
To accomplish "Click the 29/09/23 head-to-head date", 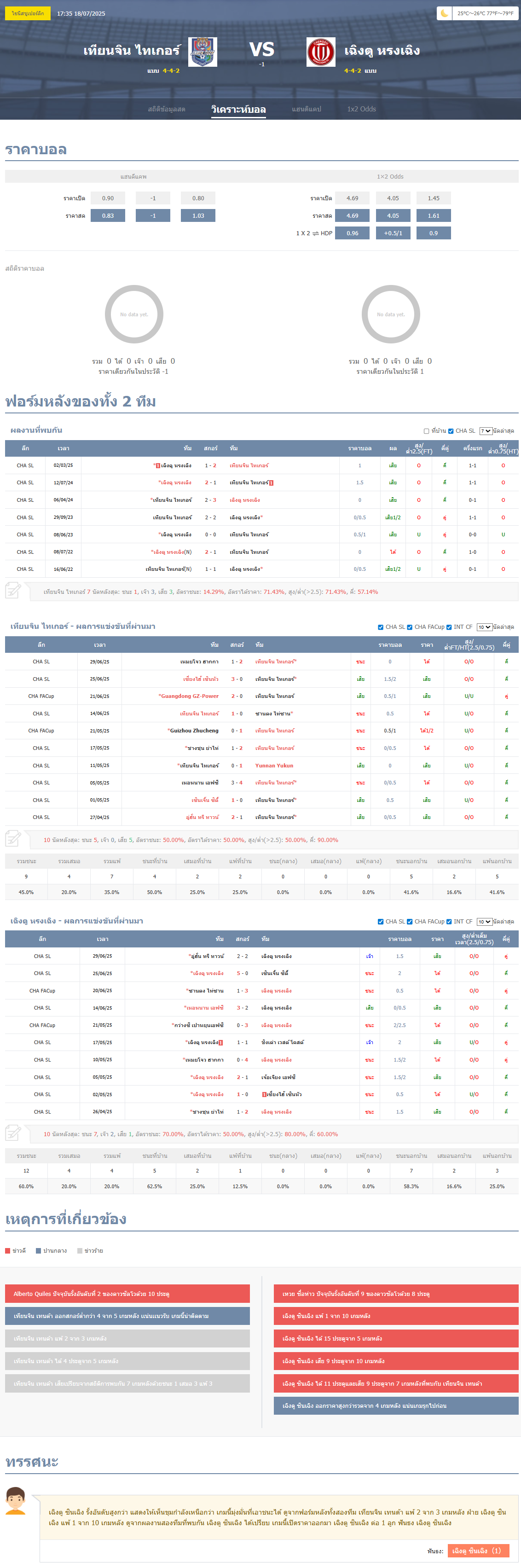I will pos(64,517).
